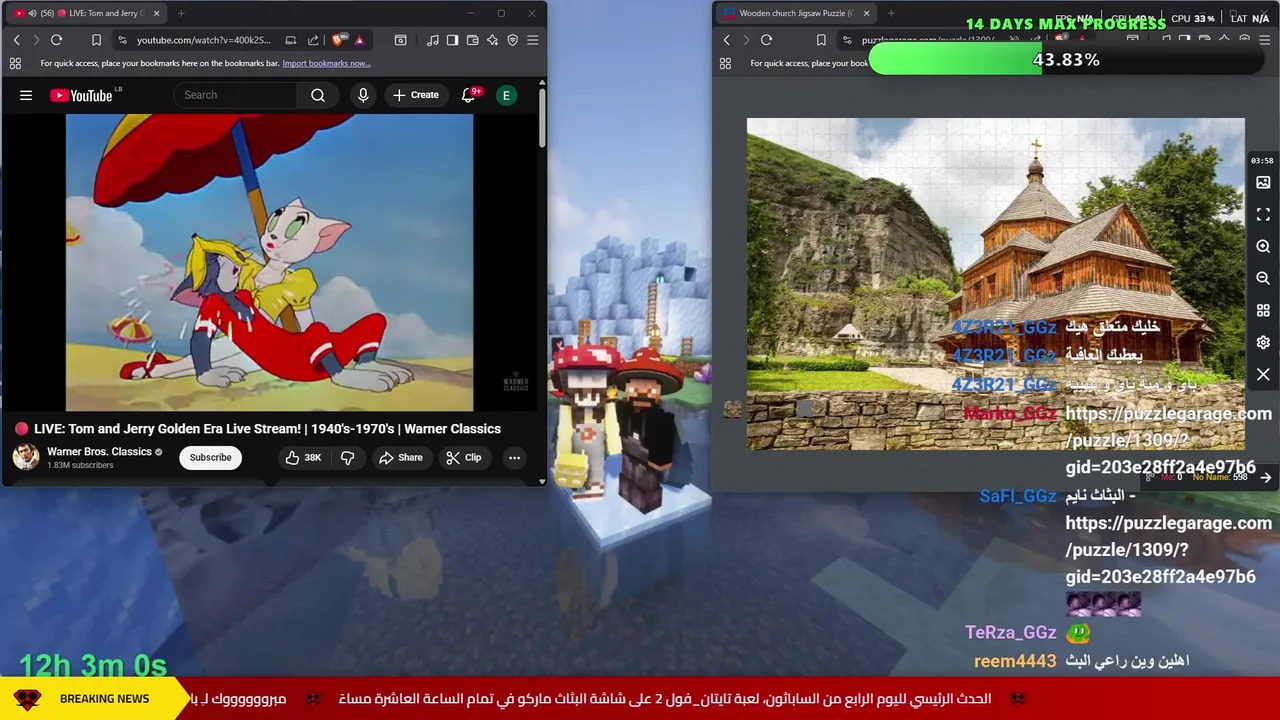Close the 'LIVE: Tom and Jerry' tab
Image resolution: width=1280 pixels, height=720 pixels.
156,13
